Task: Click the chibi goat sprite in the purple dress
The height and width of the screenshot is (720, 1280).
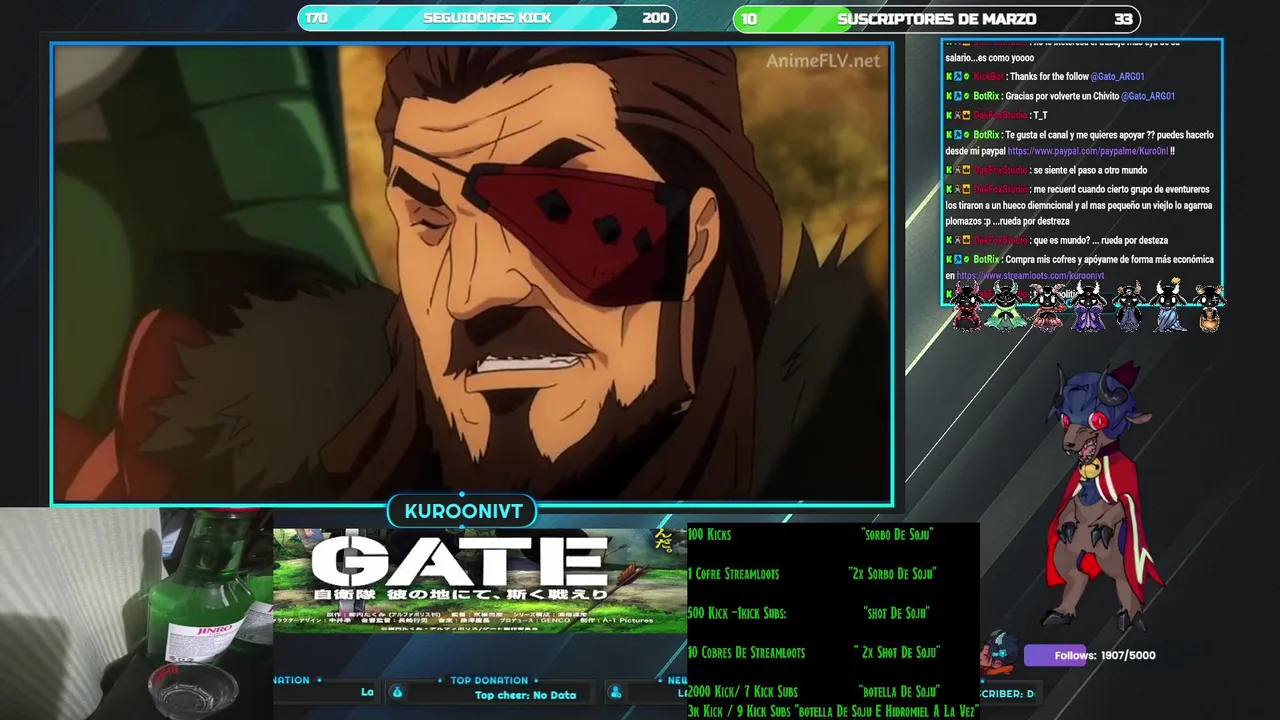Action: point(1088,306)
